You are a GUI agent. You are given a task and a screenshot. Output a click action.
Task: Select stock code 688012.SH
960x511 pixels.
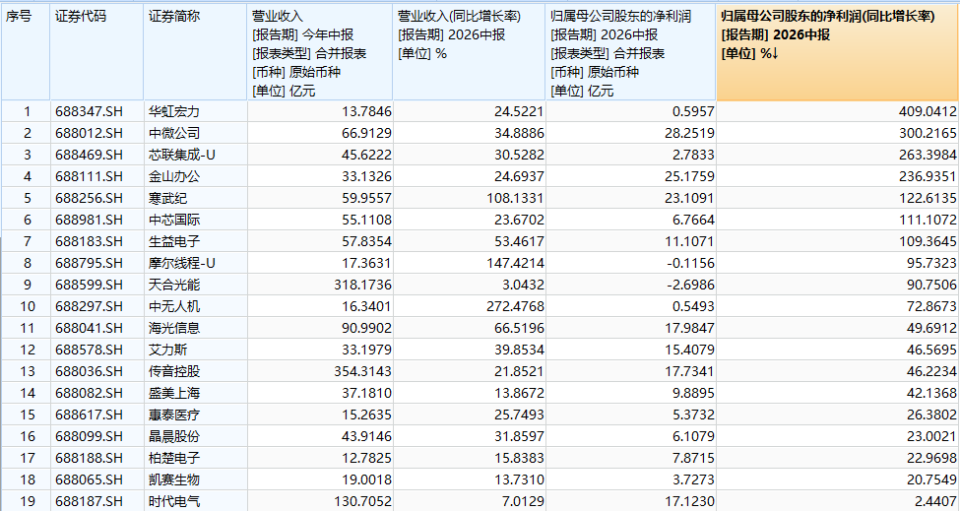[x=89, y=133]
